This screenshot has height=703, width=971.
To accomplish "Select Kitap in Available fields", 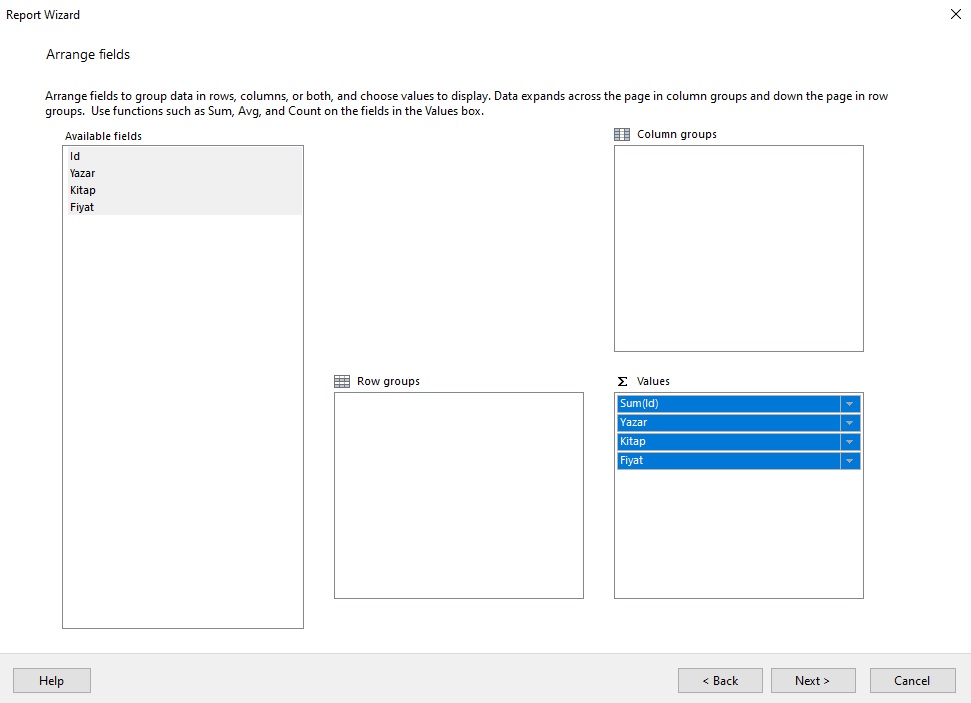I will [x=183, y=190].
